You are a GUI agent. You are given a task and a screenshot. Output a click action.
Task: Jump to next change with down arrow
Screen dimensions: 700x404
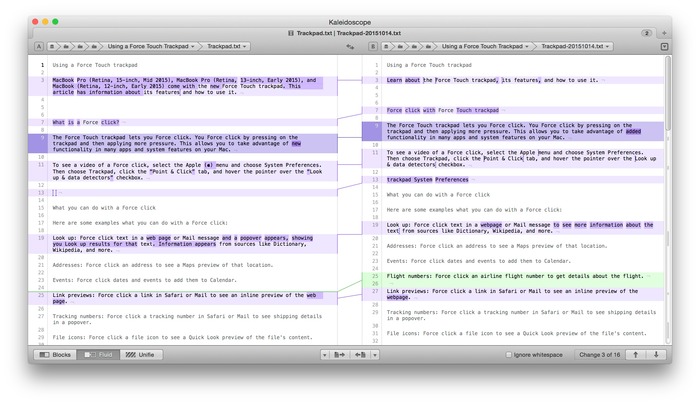656,355
